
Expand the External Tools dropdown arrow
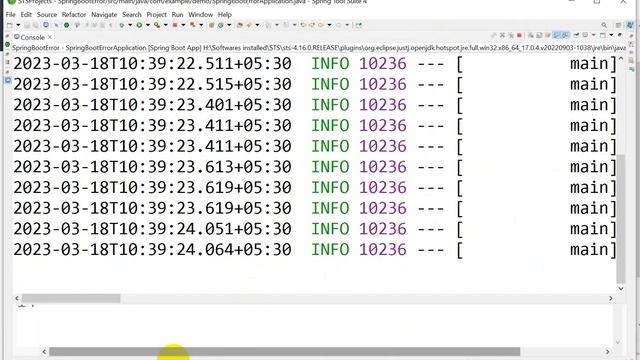pyautogui.click(x=166, y=25)
